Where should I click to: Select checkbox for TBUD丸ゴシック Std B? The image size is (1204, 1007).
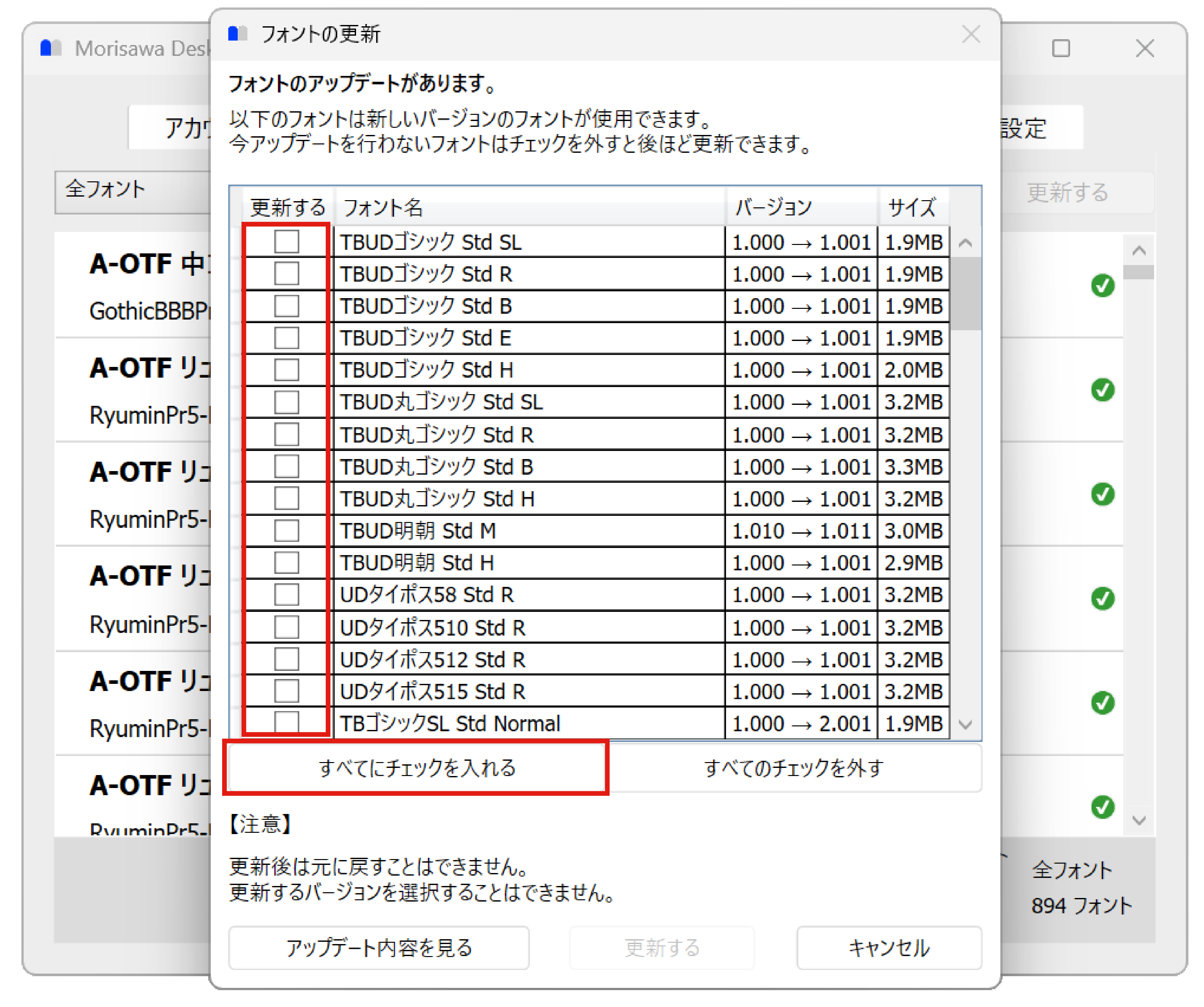tap(287, 467)
